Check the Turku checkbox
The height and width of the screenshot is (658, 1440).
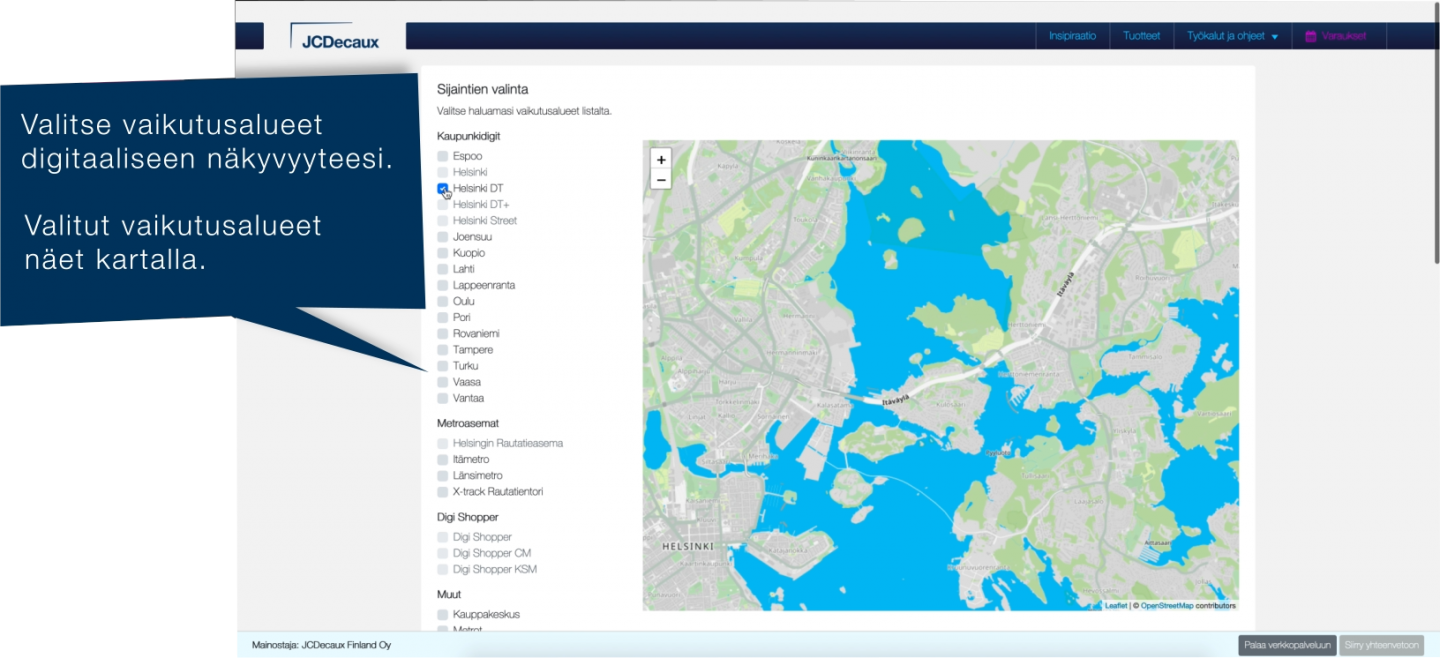pyautogui.click(x=443, y=366)
